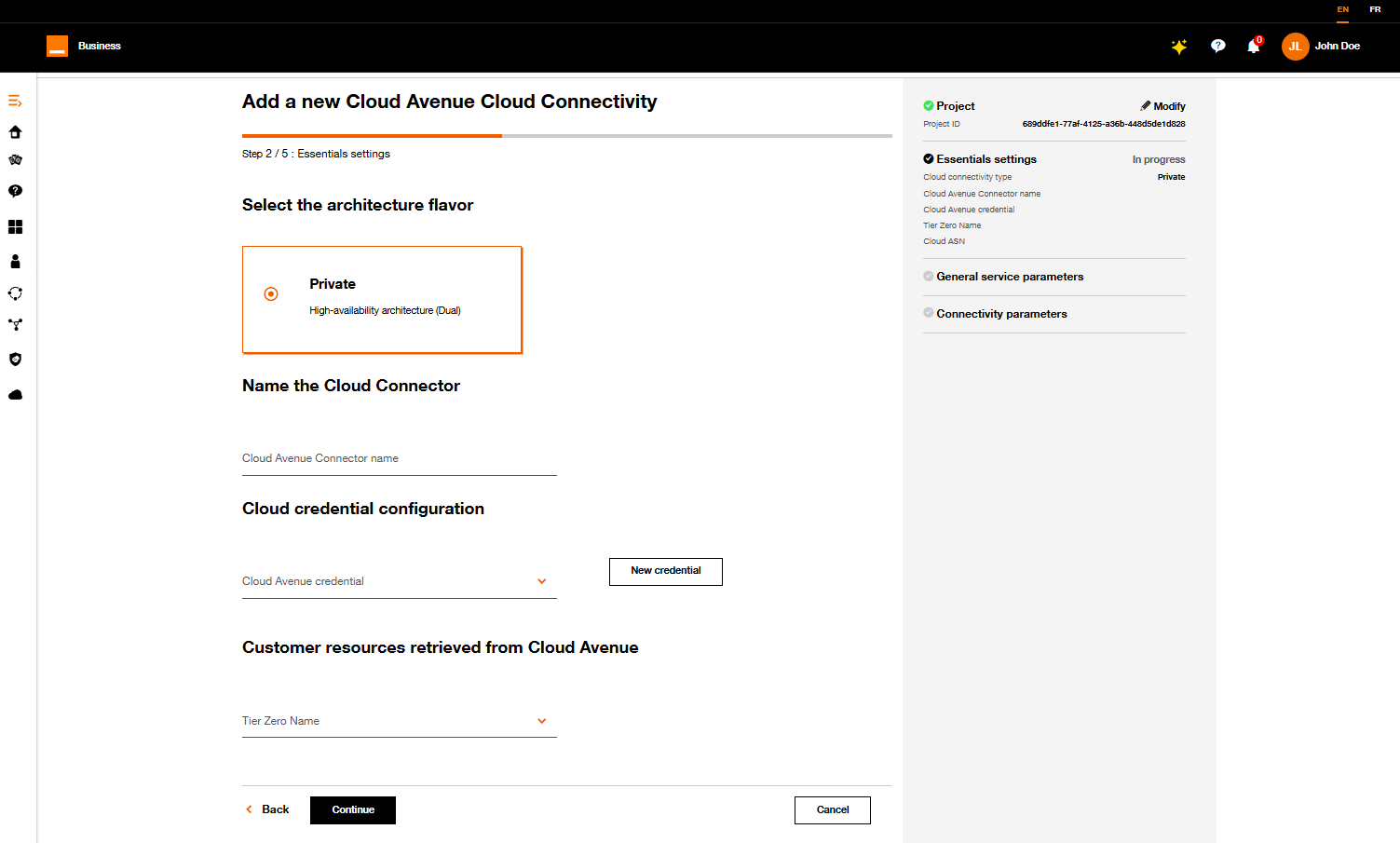
Task: Click 'Step 2 / 5 : Essentials settings' text
Action: point(316,154)
